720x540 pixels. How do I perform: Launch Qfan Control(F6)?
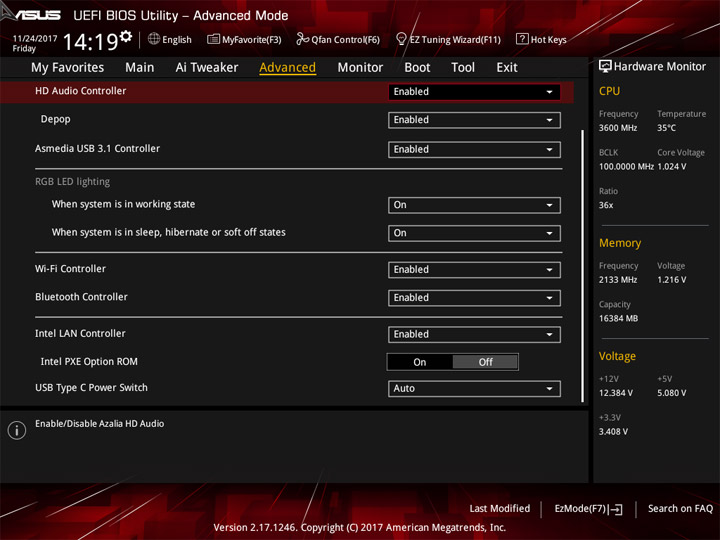tap(338, 39)
